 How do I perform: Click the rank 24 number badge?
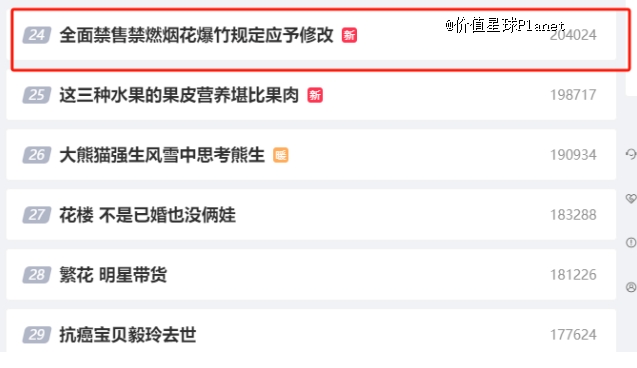tap(37, 35)
